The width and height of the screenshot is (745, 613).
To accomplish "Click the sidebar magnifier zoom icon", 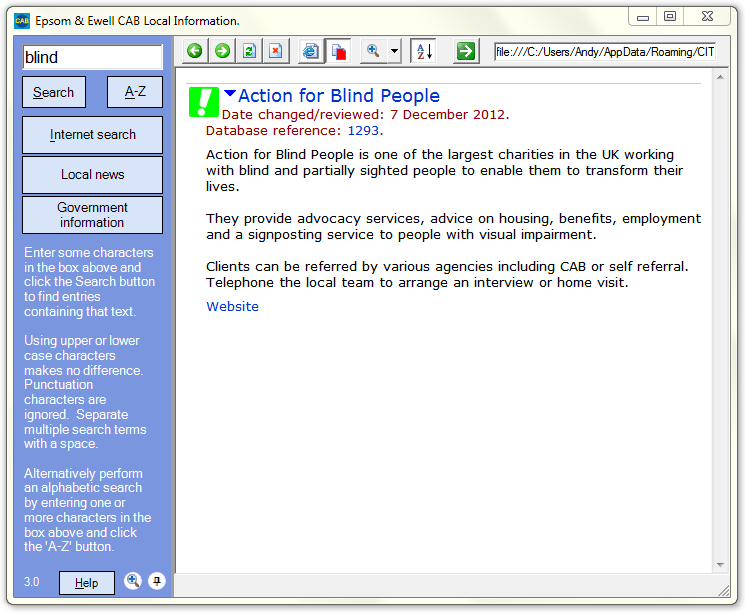I will (133, 581).
